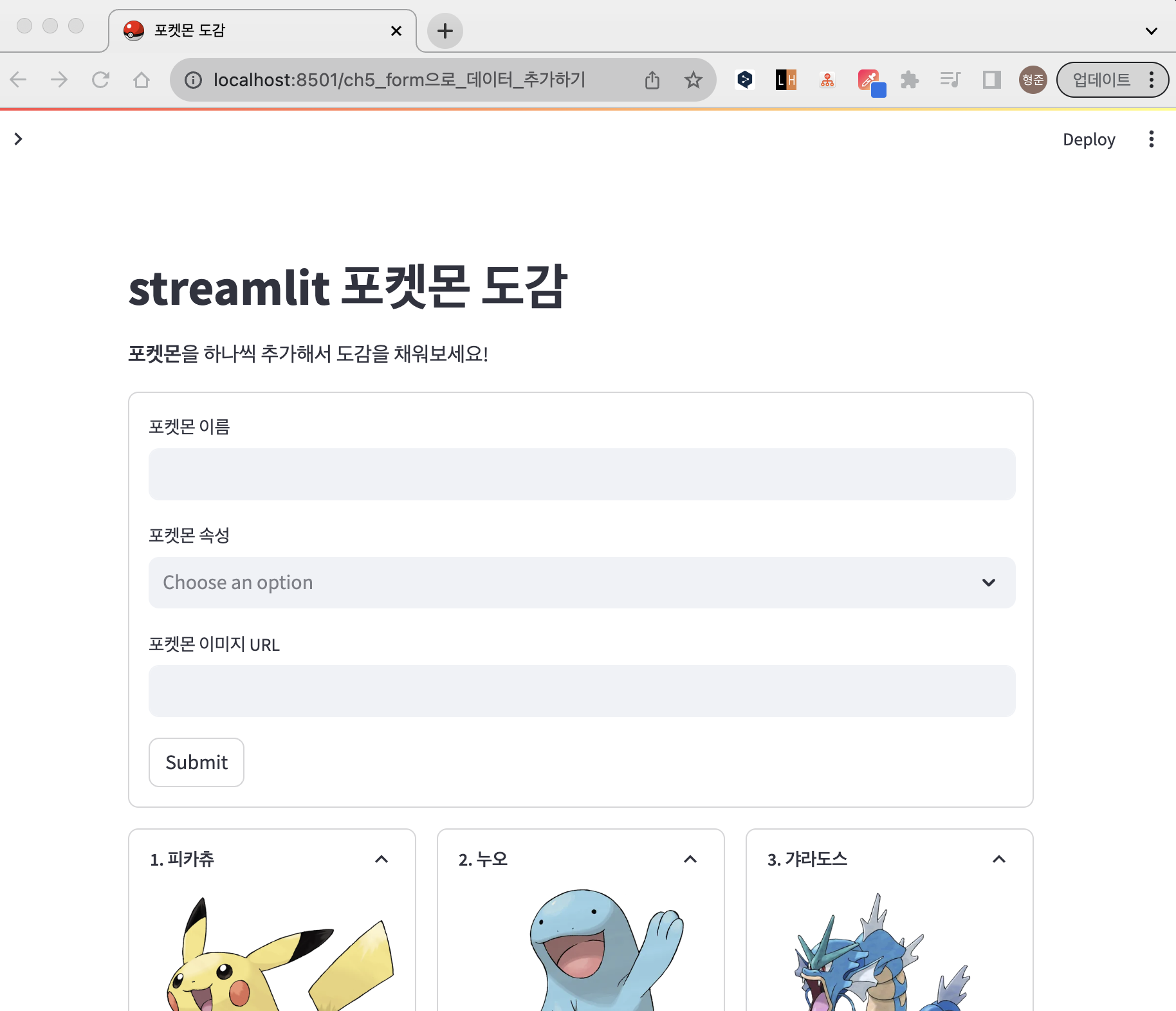The height and width of the screenshot is (1011, 1176).
Task: Go back to the previous page
Action: pyautogui.click(x=19, y=80)
